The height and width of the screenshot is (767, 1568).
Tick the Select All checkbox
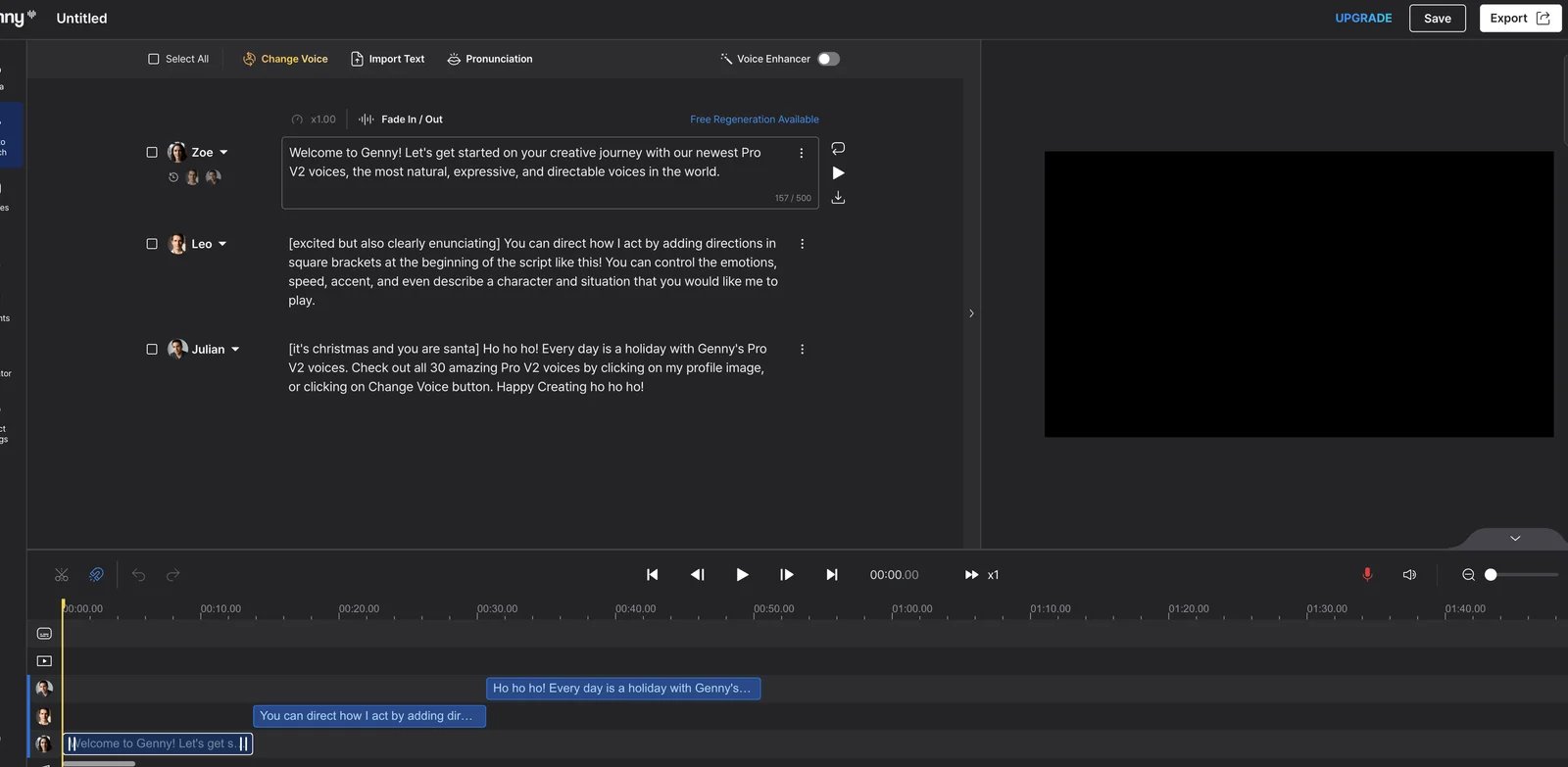(153, 59)
